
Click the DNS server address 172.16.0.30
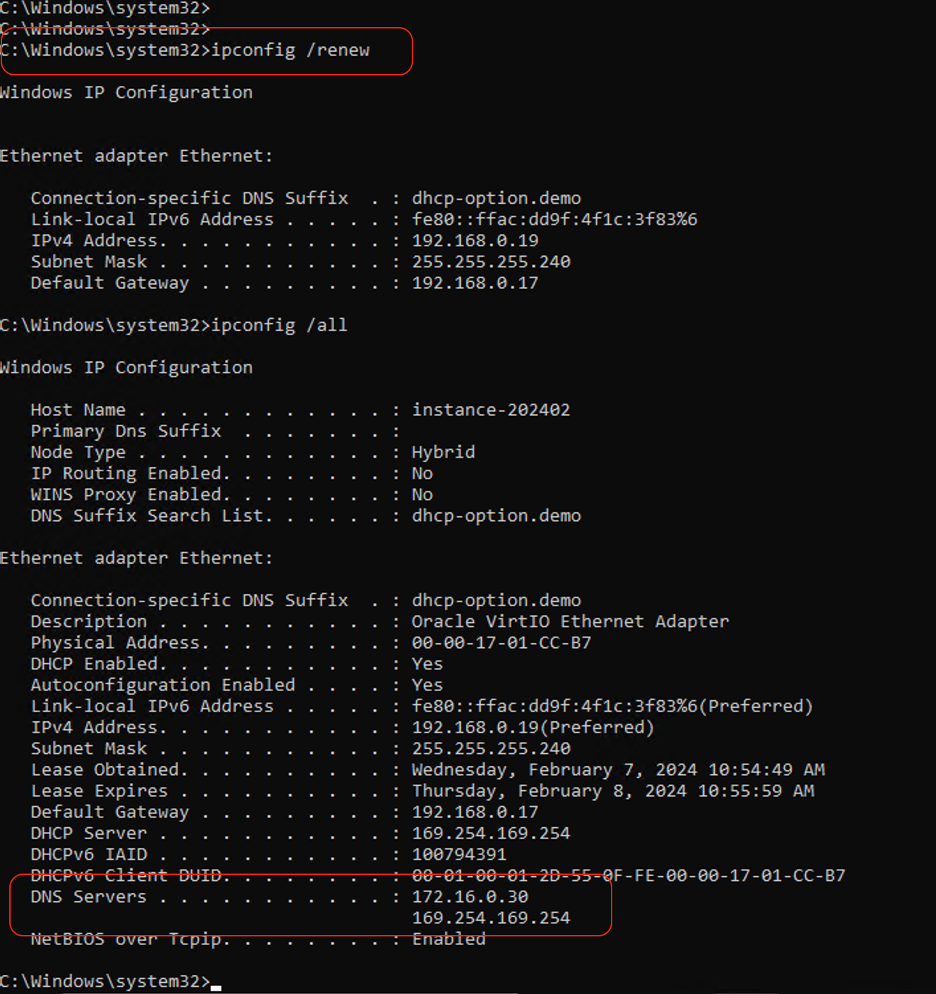(x=470, y=897)
